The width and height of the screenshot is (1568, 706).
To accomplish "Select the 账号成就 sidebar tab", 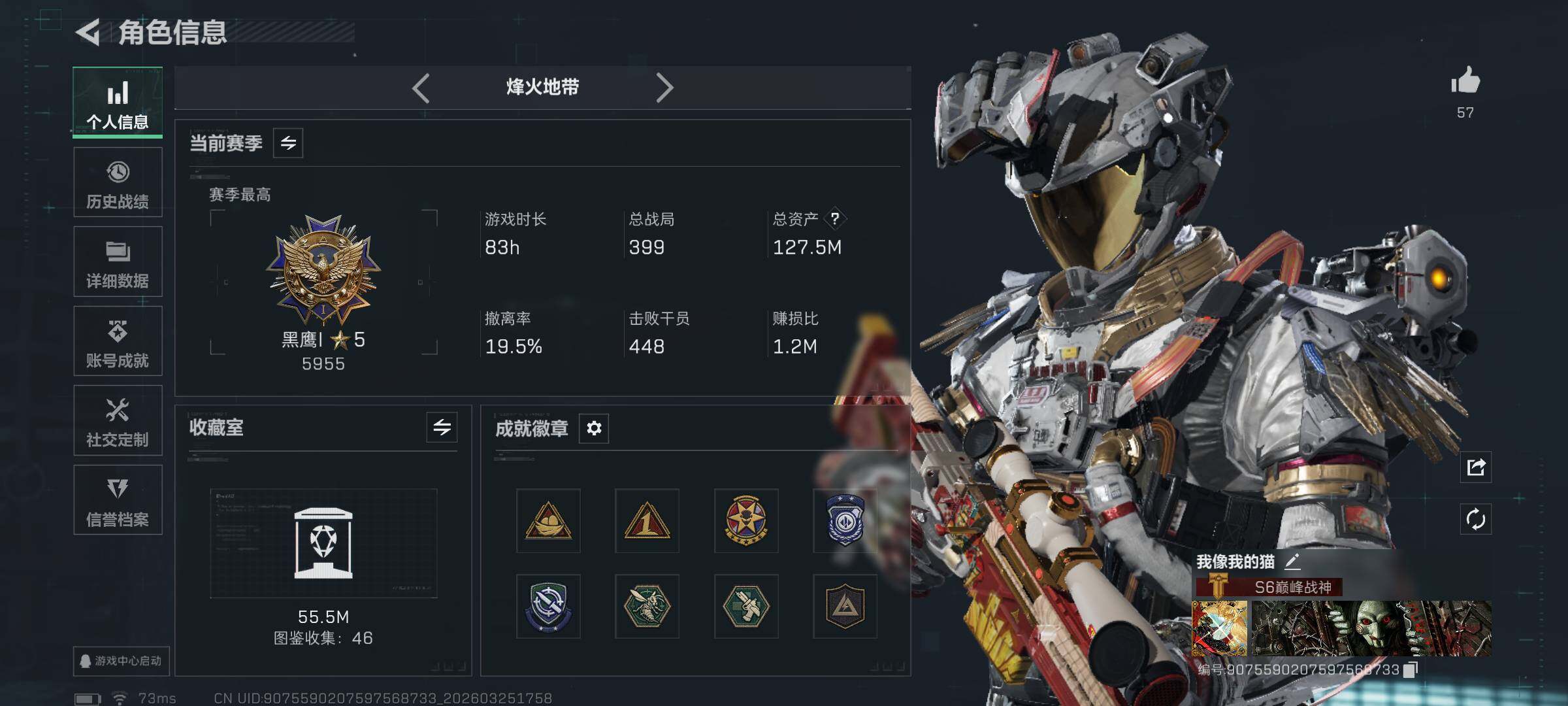I will tap(118, 341).
